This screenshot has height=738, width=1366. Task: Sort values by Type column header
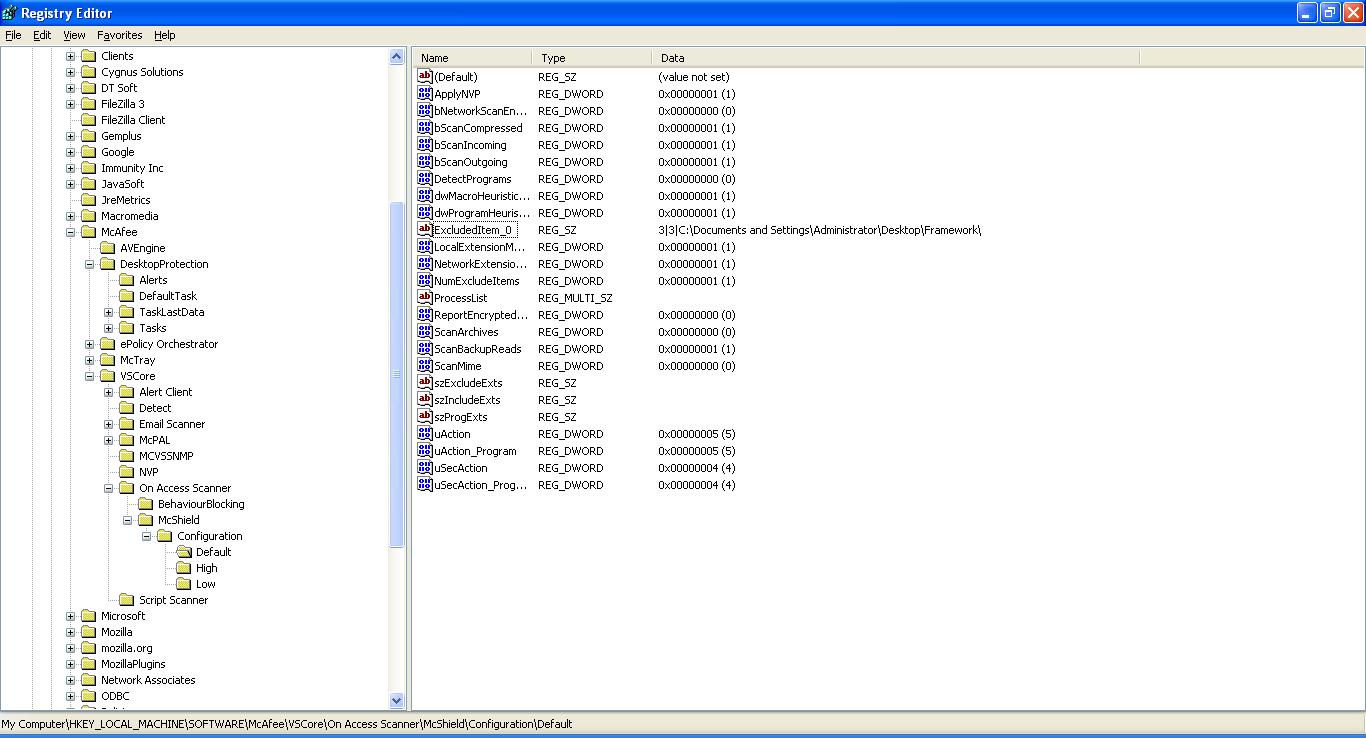pos(591,58)
